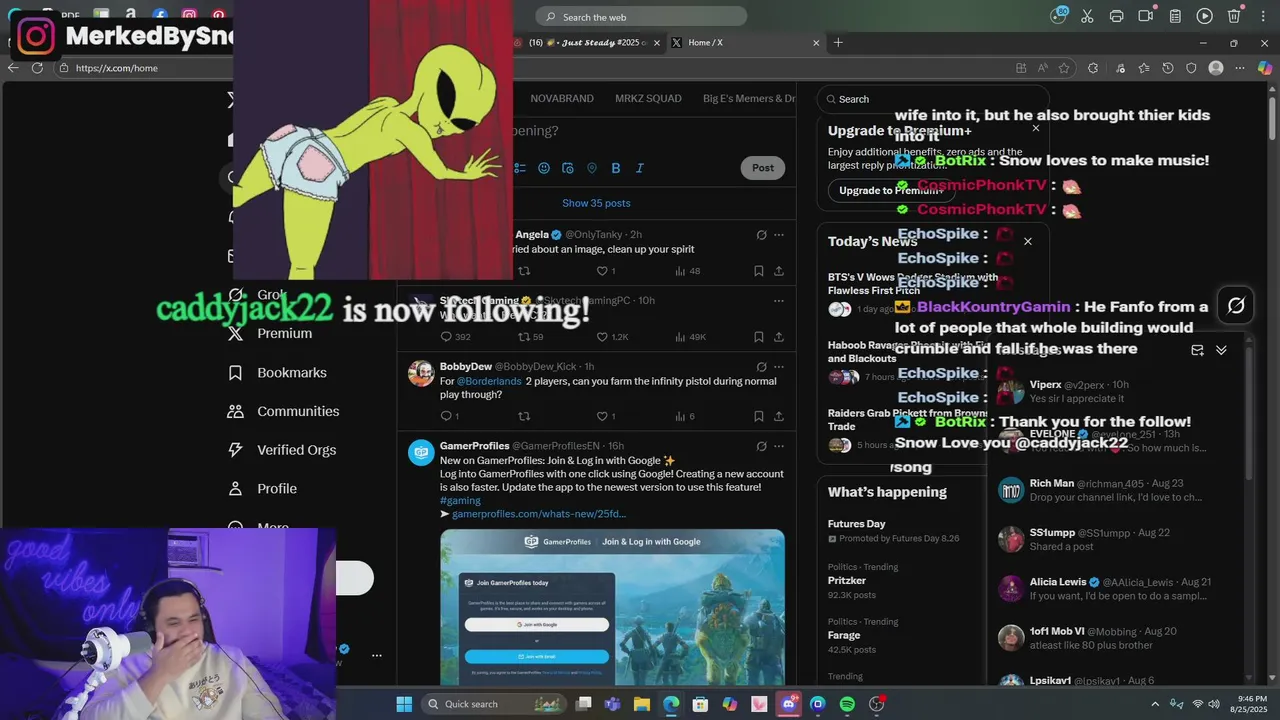The image size is (1280, 720).
Task: Open the gamerprofiles.com whats-new link
Action: [539, 514]
